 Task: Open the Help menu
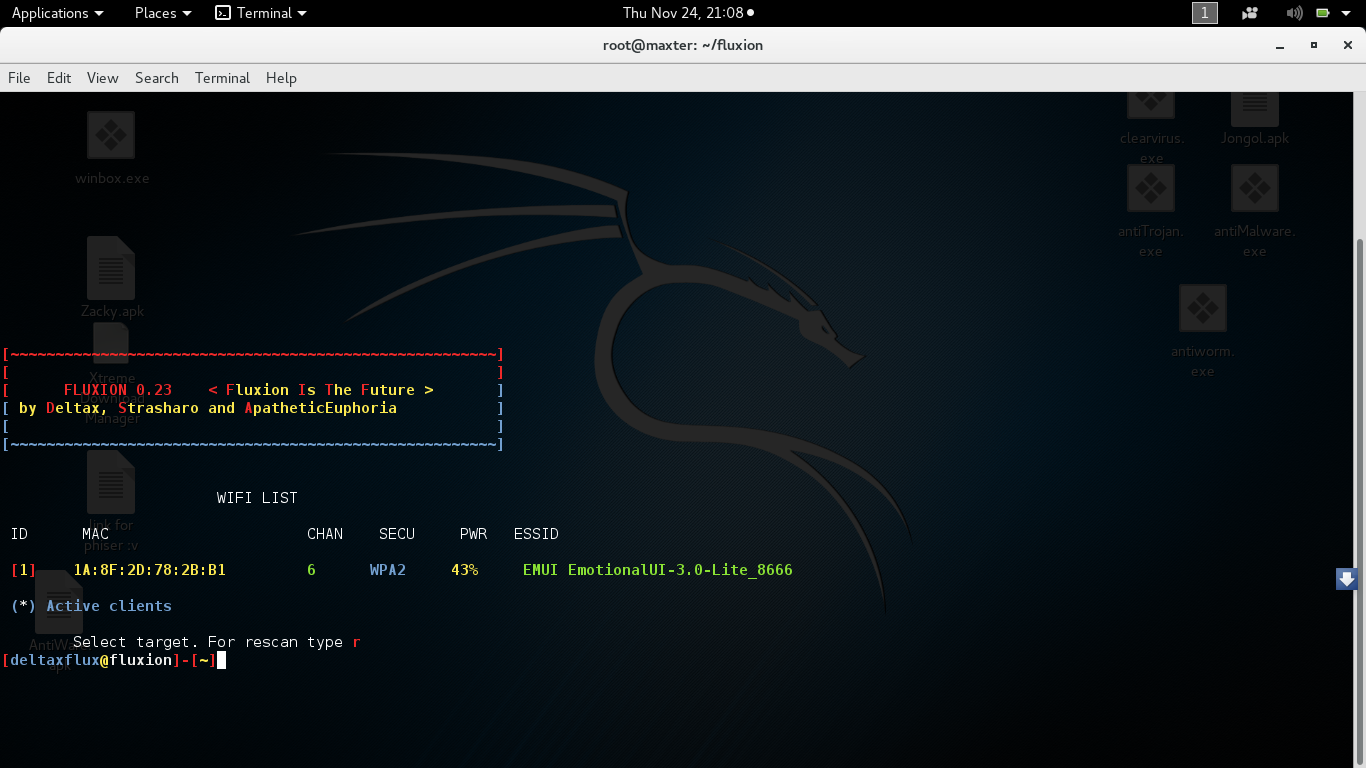pyautogui.click(x=281, y=78)
